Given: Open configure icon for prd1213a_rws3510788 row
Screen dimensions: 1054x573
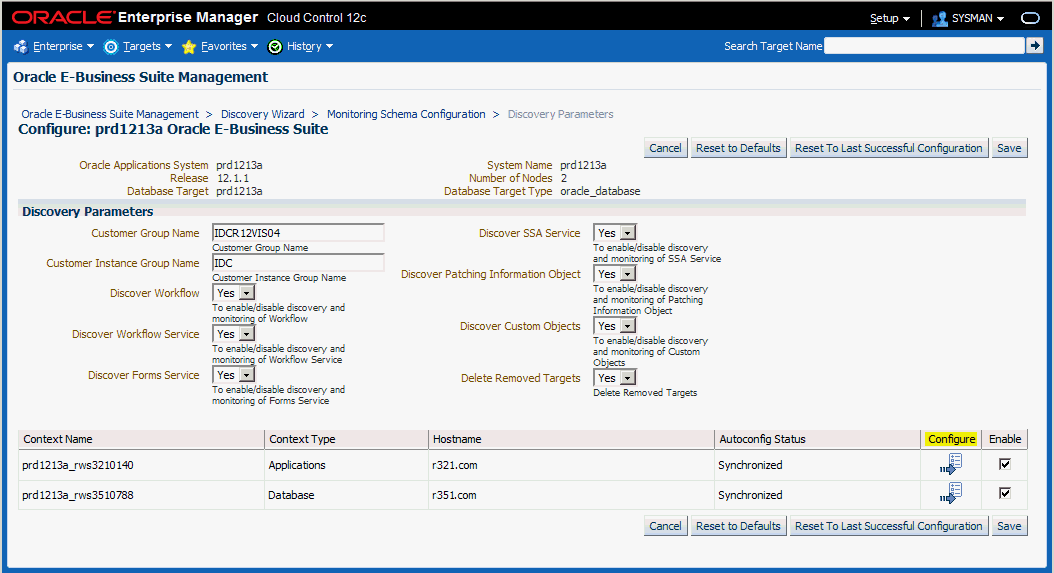Looking at the screenshot, I should coord(951,494).
